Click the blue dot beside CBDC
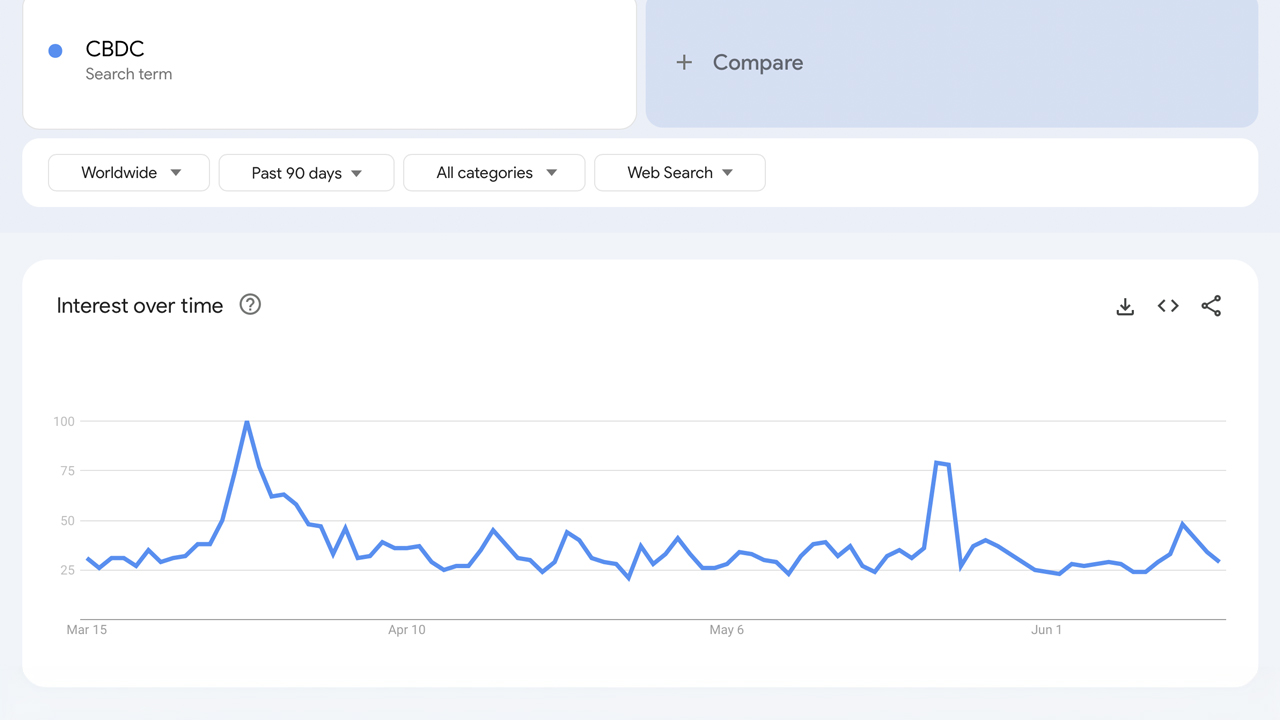The image size is (1280, 720). point(56,51)
